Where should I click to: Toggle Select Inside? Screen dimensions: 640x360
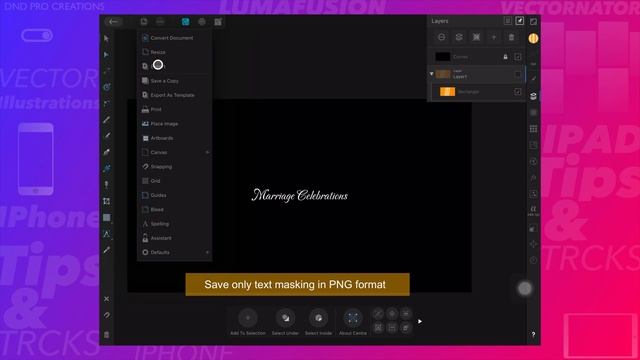[x=318, y=322]
